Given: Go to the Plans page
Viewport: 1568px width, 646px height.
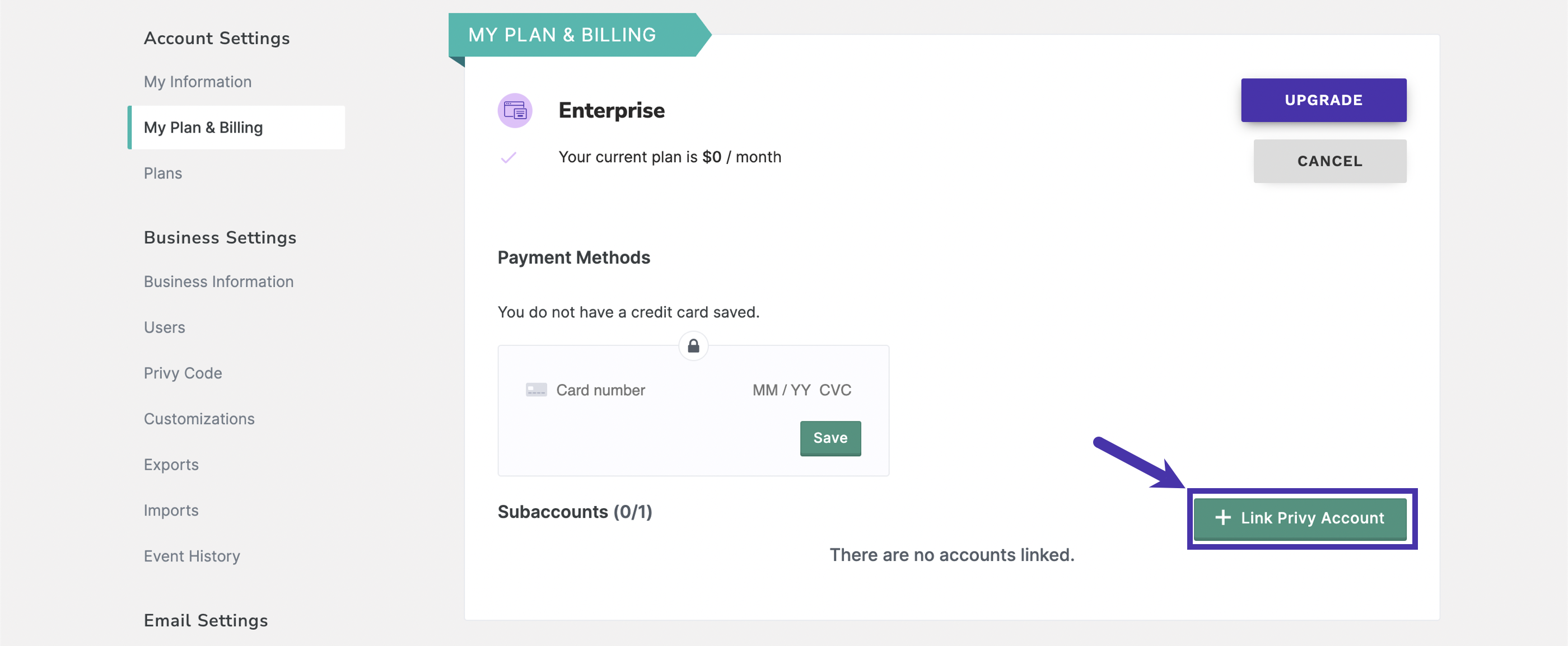Looking at the screenshot, I should (162, 174).
